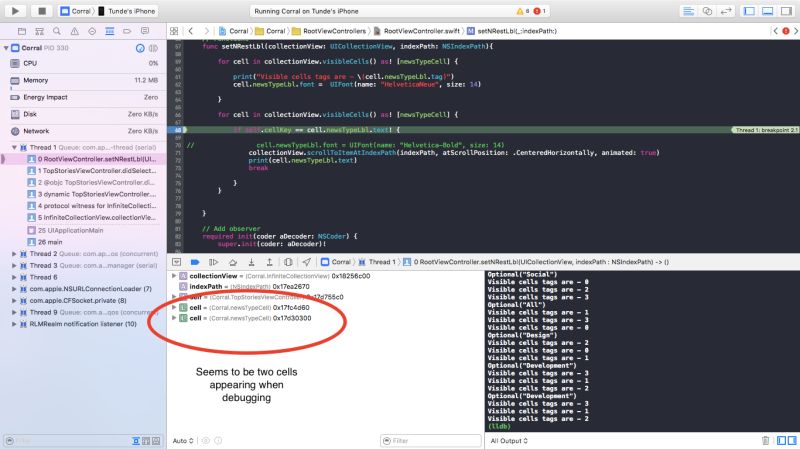Open the Debug View Hierarchy tool
800x449 pixels.
coord(288,262)
